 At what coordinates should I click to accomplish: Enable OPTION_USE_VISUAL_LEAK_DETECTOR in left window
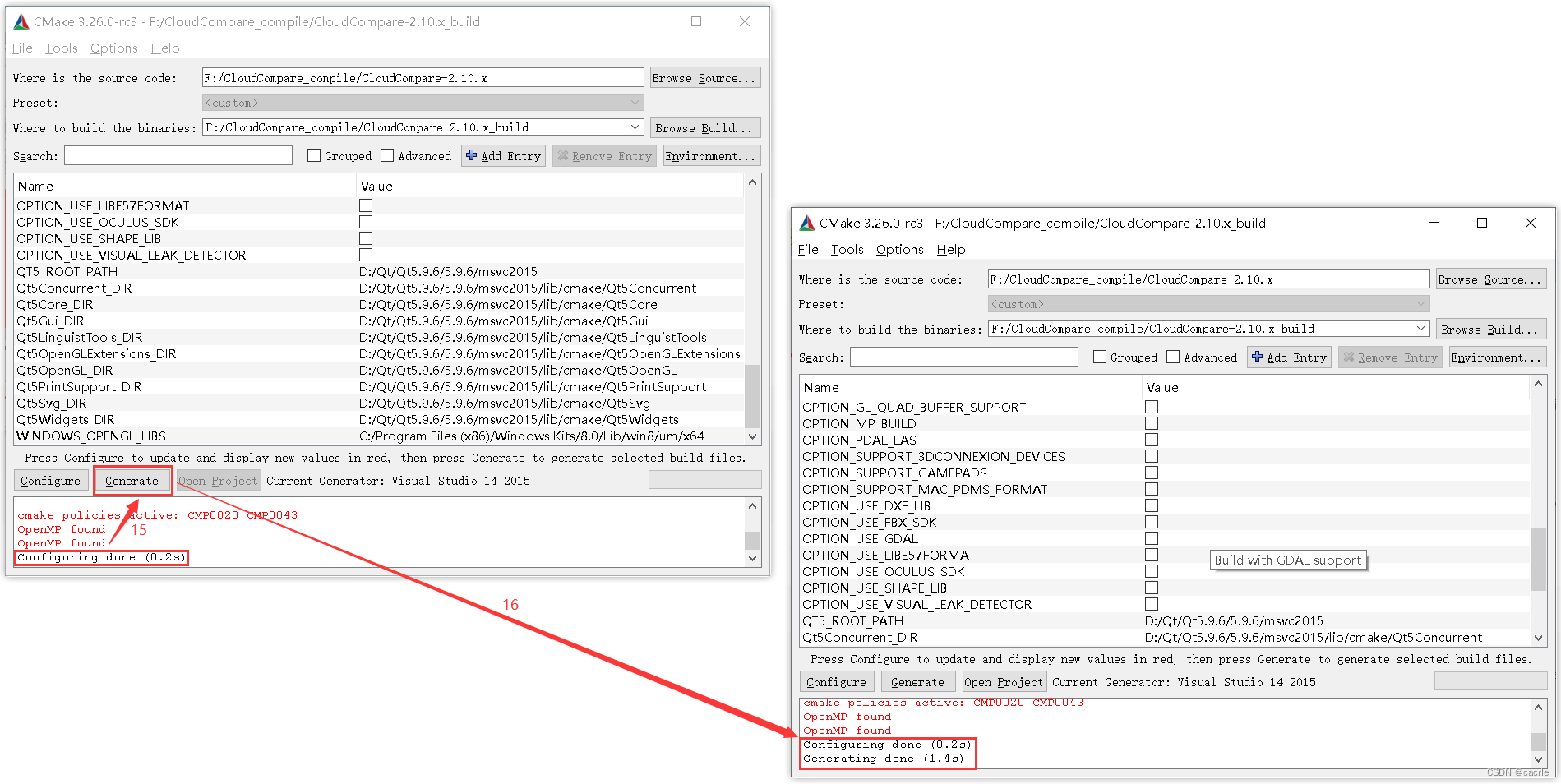366,255
